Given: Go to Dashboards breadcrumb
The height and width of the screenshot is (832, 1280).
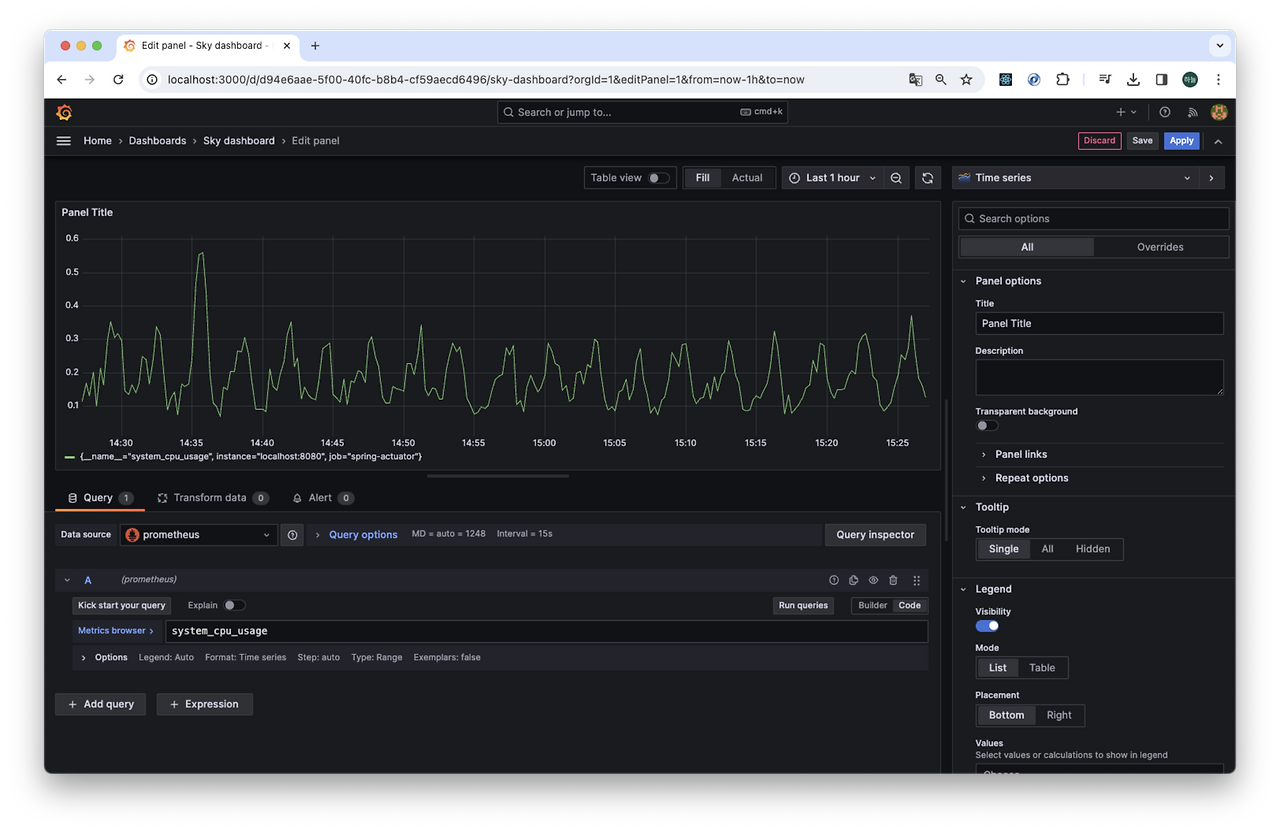Looking at the screenshot, I should (x=157, y=141).
